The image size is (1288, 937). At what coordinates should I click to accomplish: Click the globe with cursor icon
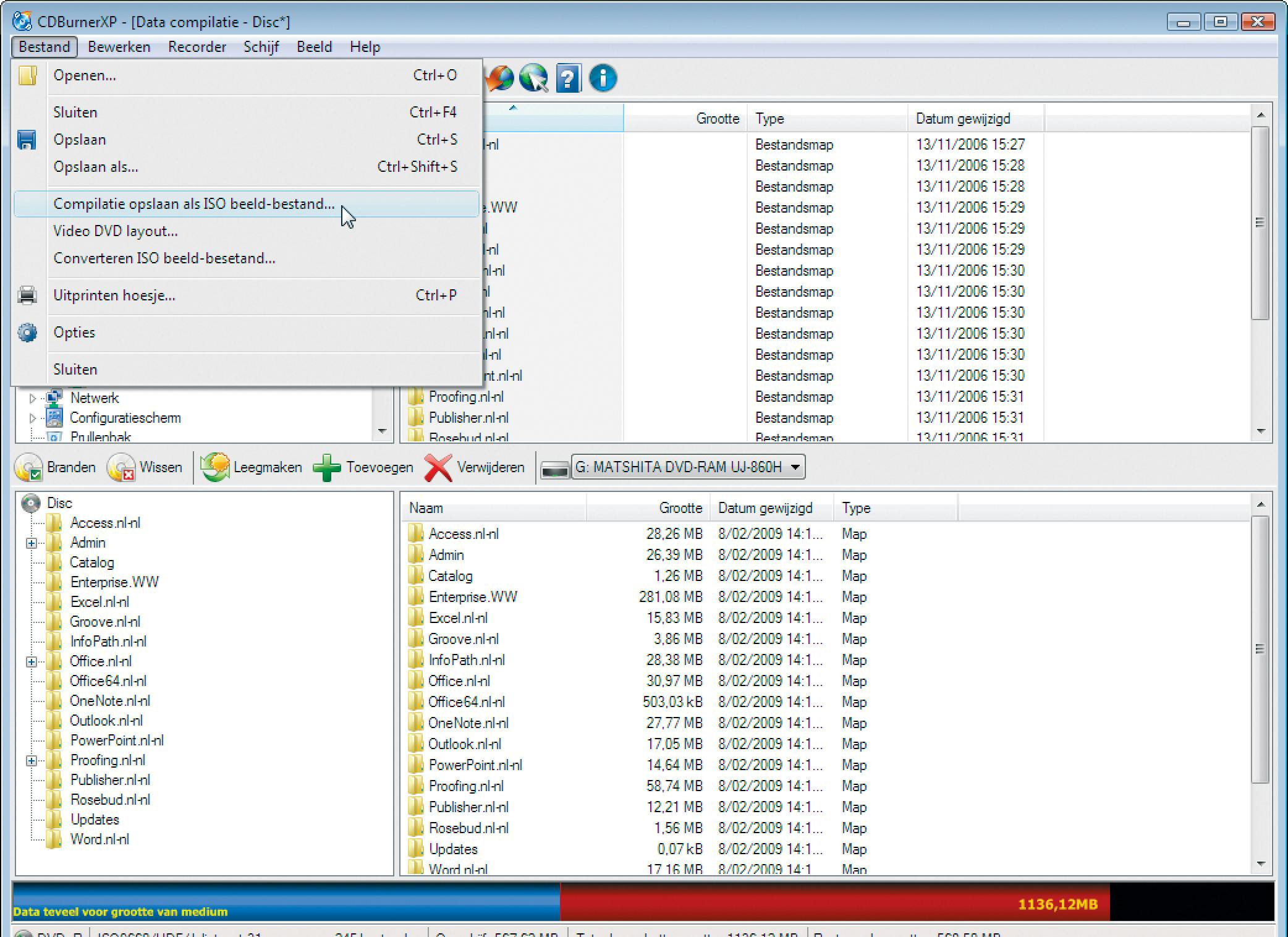click(x=533, y=78)
